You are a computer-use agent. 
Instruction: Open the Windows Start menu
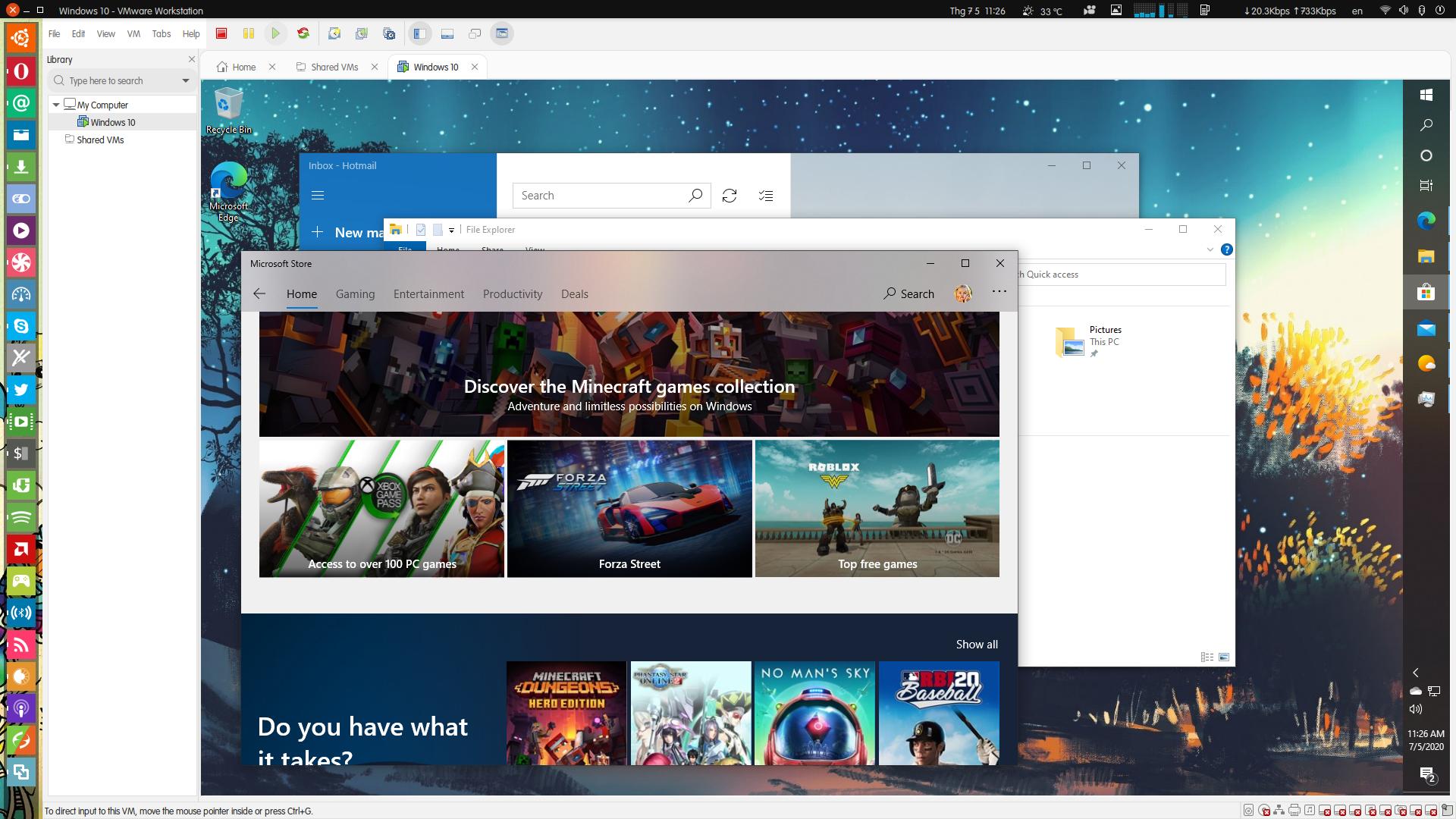tap(1426, 95)
